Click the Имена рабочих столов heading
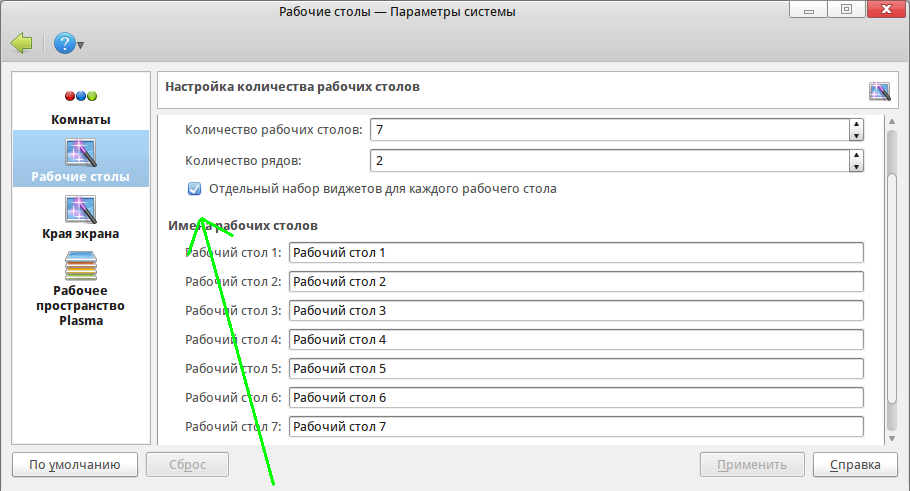 [243, 226]
